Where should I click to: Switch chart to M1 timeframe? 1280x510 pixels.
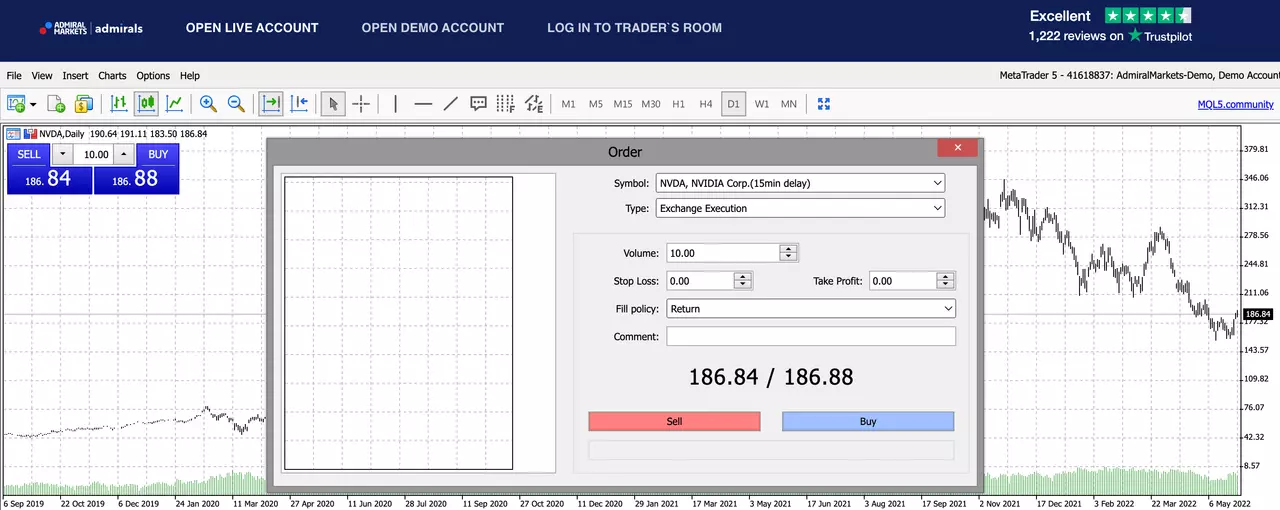click(568, 104)
